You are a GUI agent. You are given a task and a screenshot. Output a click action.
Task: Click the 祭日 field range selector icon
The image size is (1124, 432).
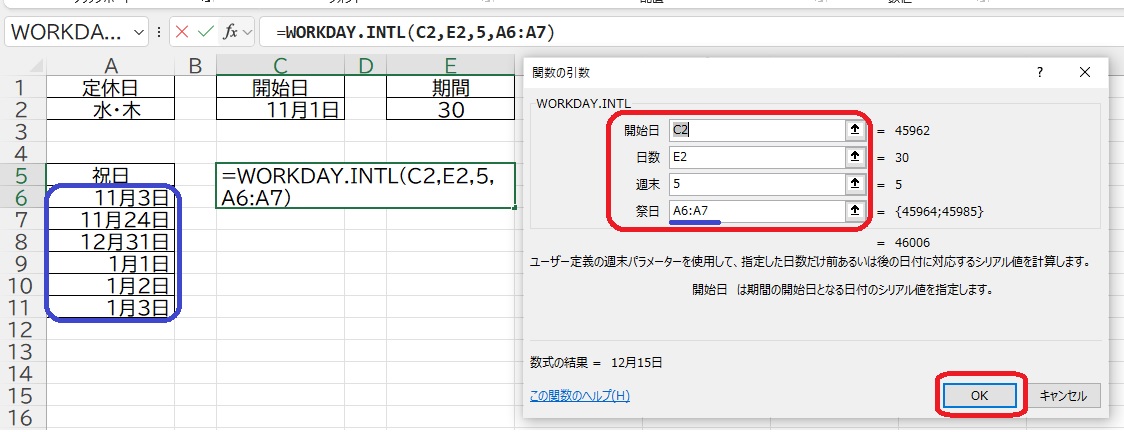click(x=856, y=211)
